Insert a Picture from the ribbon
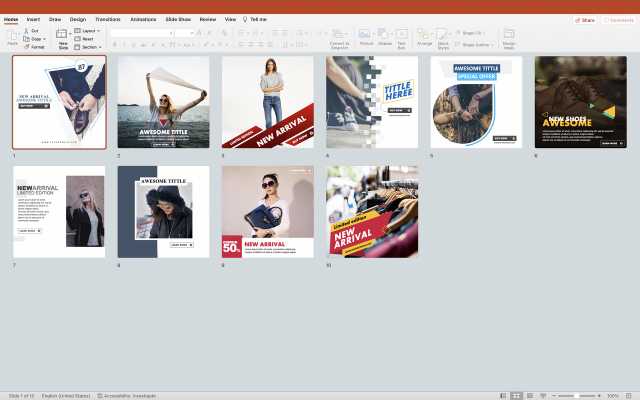 pyautogui.click(x=366, y=36)
